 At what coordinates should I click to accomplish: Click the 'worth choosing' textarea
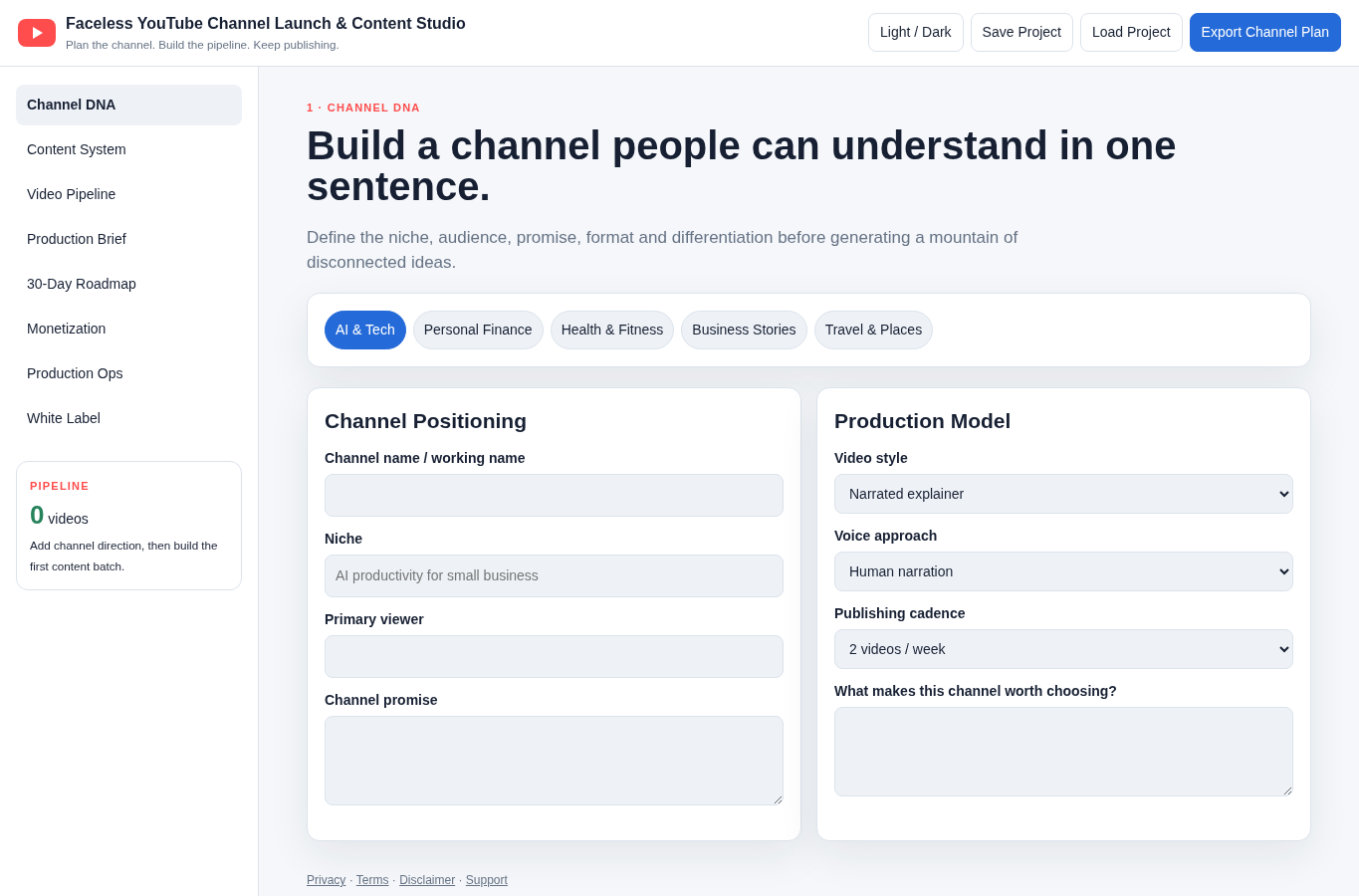point(1063,752)
